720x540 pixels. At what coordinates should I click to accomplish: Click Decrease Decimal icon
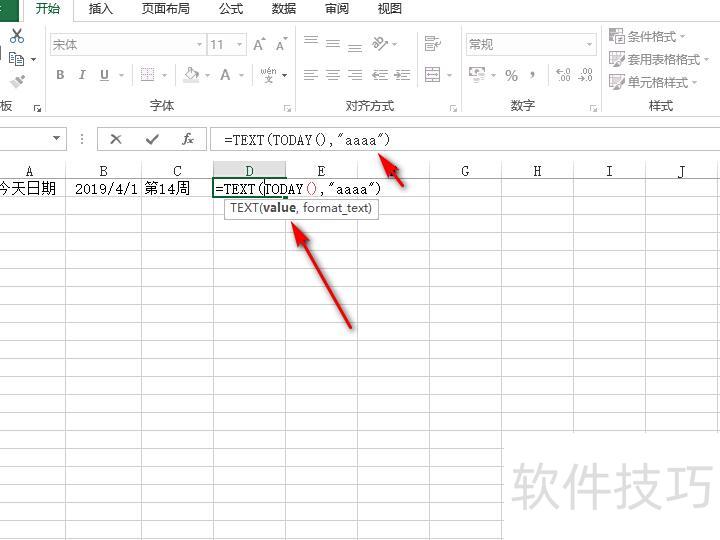585,74
